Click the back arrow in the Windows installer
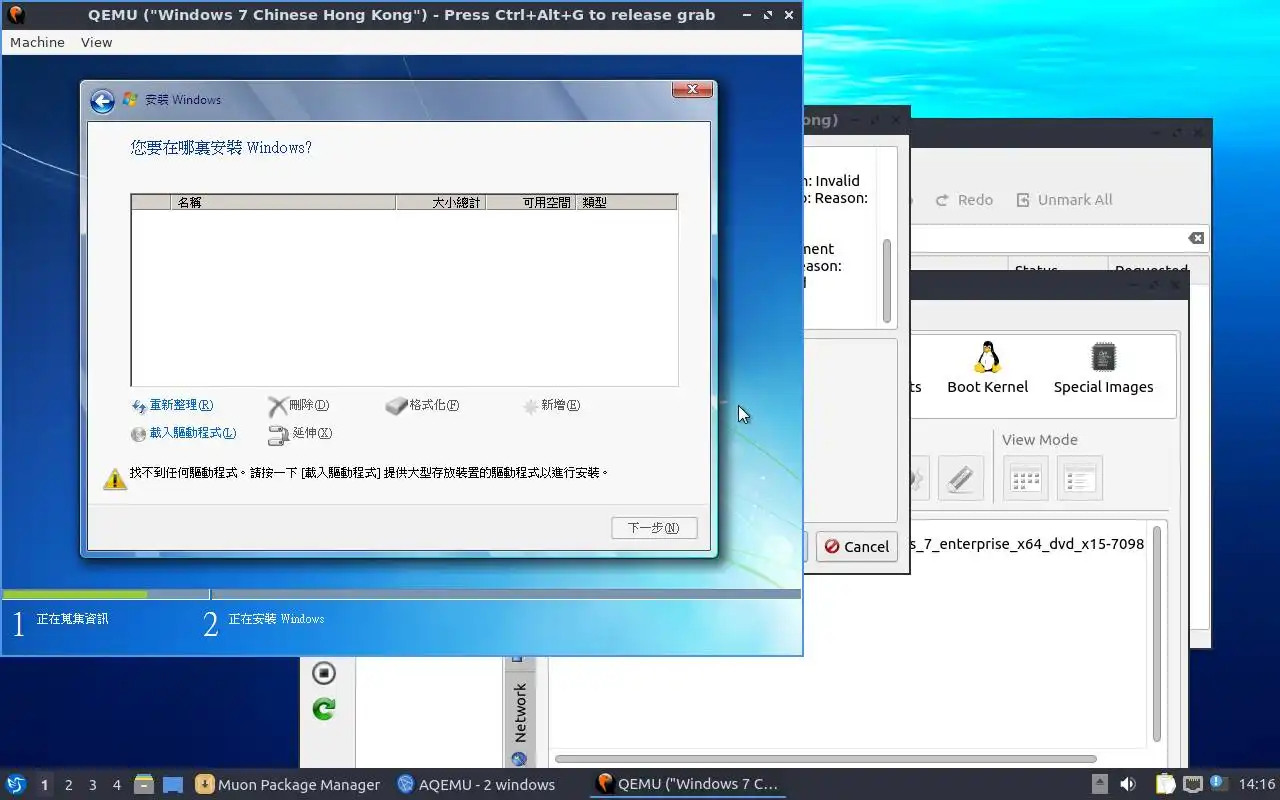Screen dimensions: 1280x800 coord(102,100)
